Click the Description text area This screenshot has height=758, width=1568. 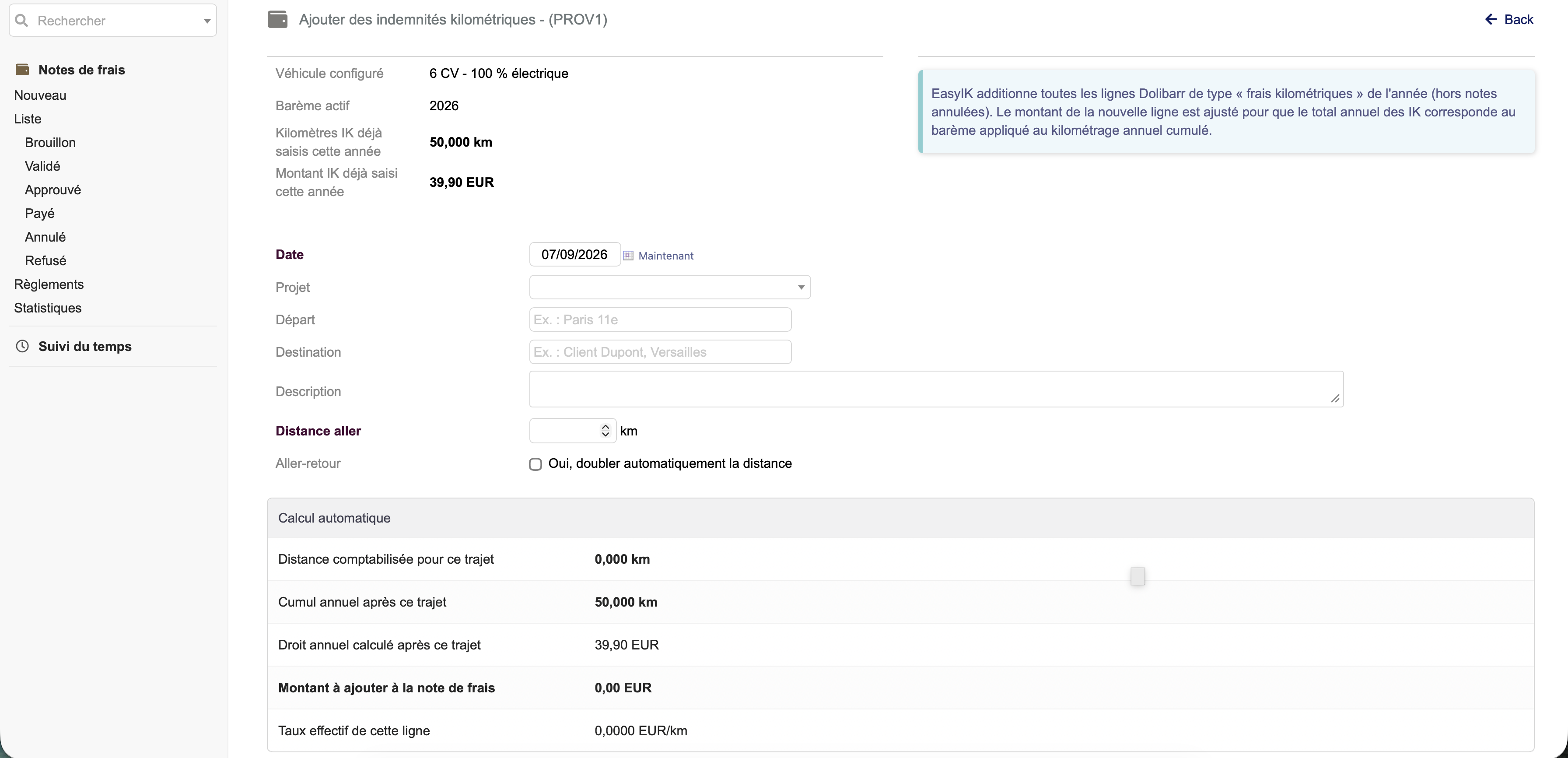pos(936,389)
